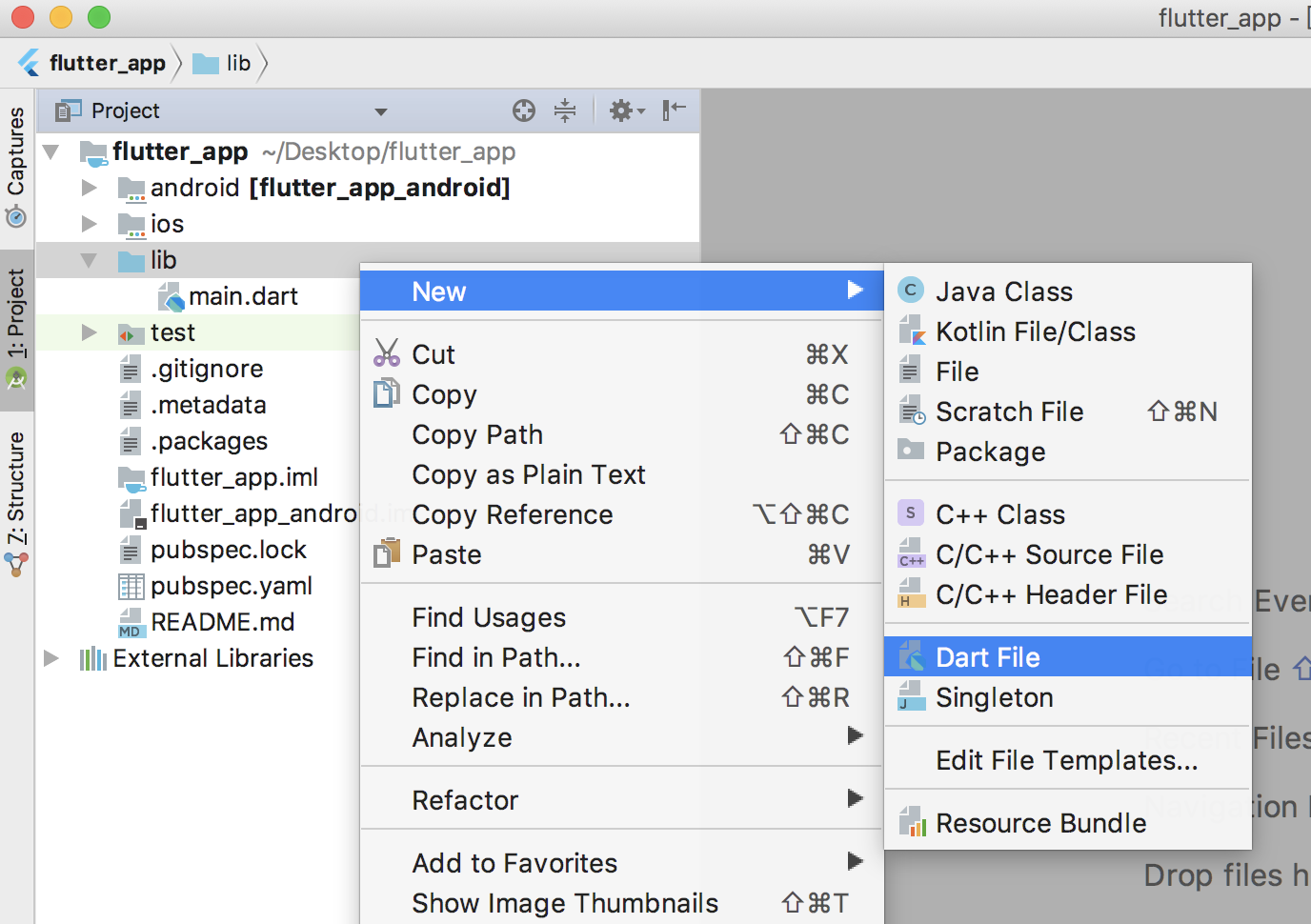Click the Paste clipboard icon
This screenshot has height=924, width=1311.
[x=387, y=552]
